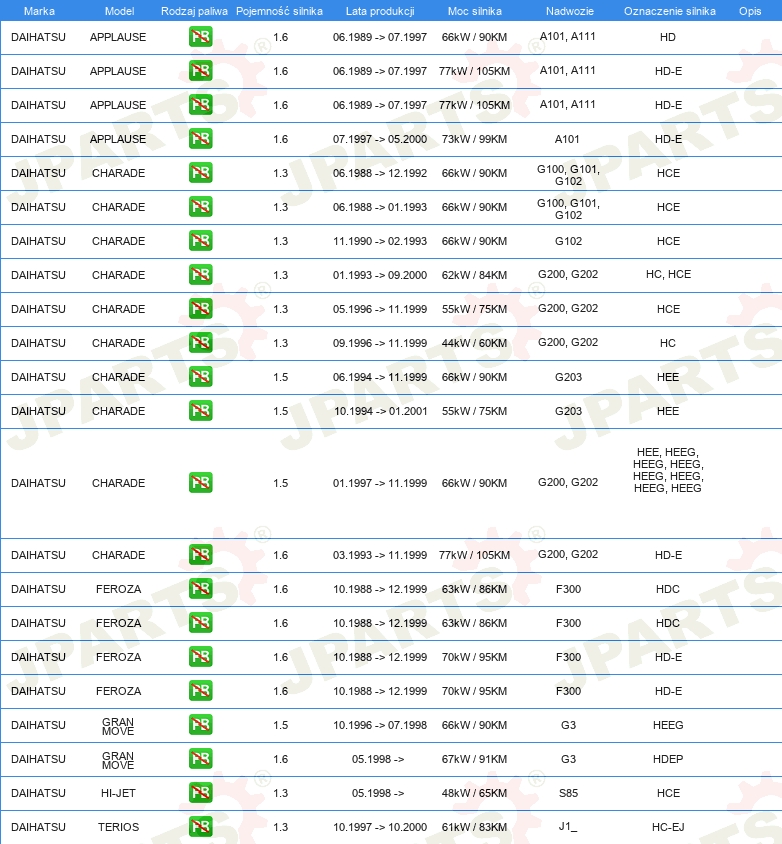Click fuel icon for CHARADE 11.1990 -> 02.1993

(x=201, y=241)
